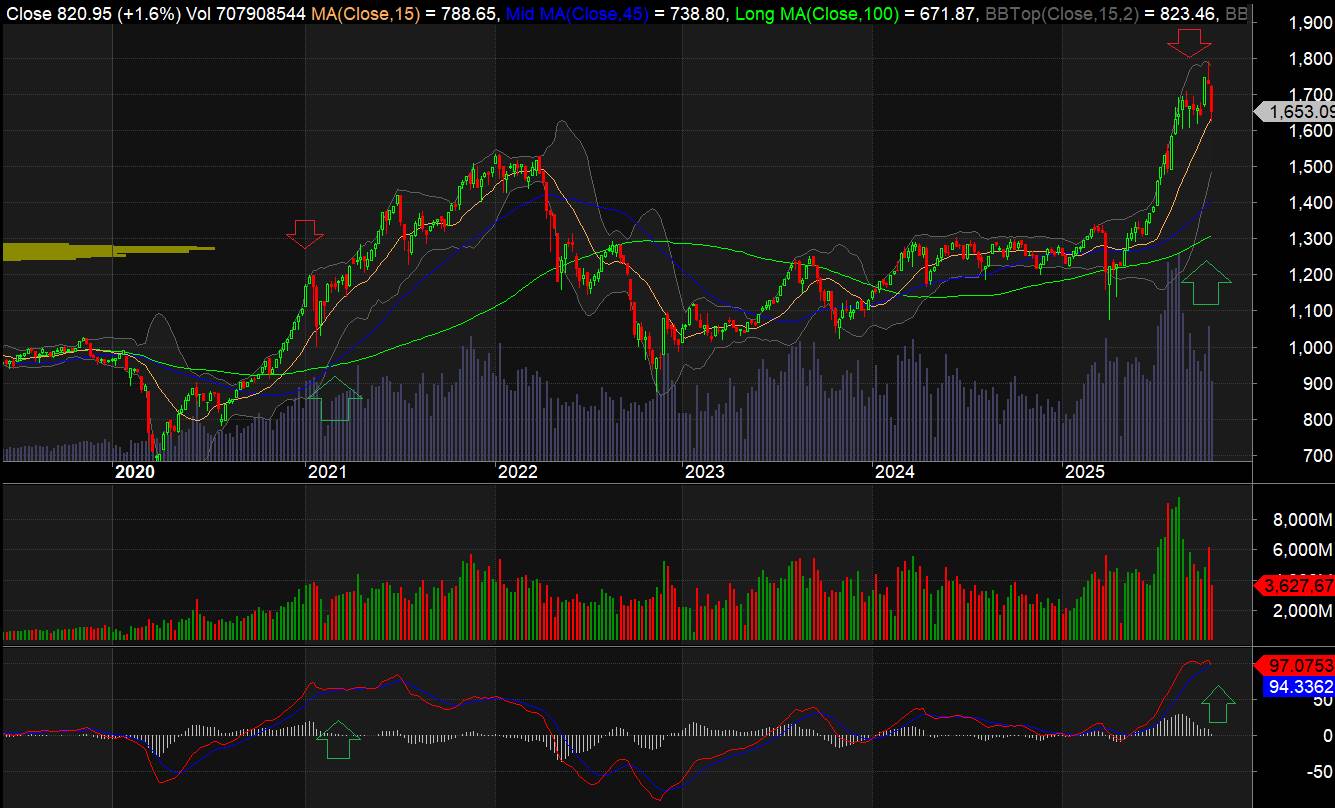Click the 2021 year label on time axis
The height and width of the screenshot is (808, 1335).
coord(327,471)
